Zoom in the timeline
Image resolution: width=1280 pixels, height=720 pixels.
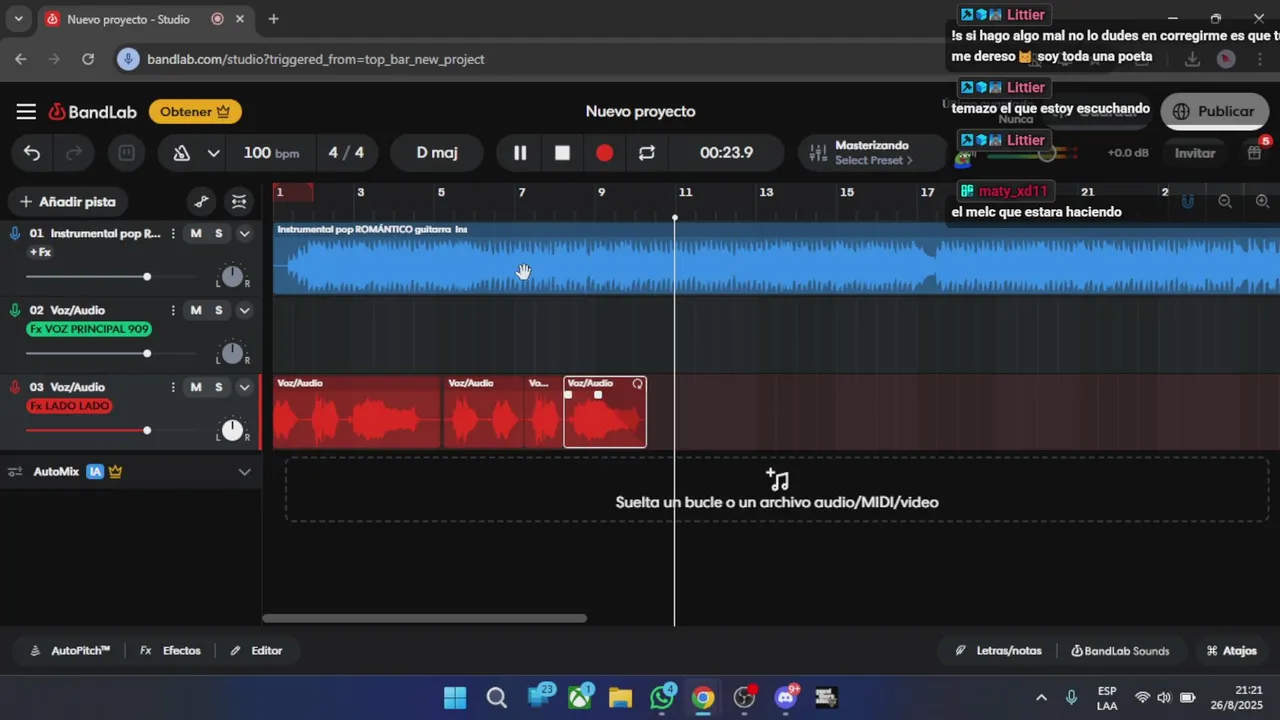(1262, 202)
